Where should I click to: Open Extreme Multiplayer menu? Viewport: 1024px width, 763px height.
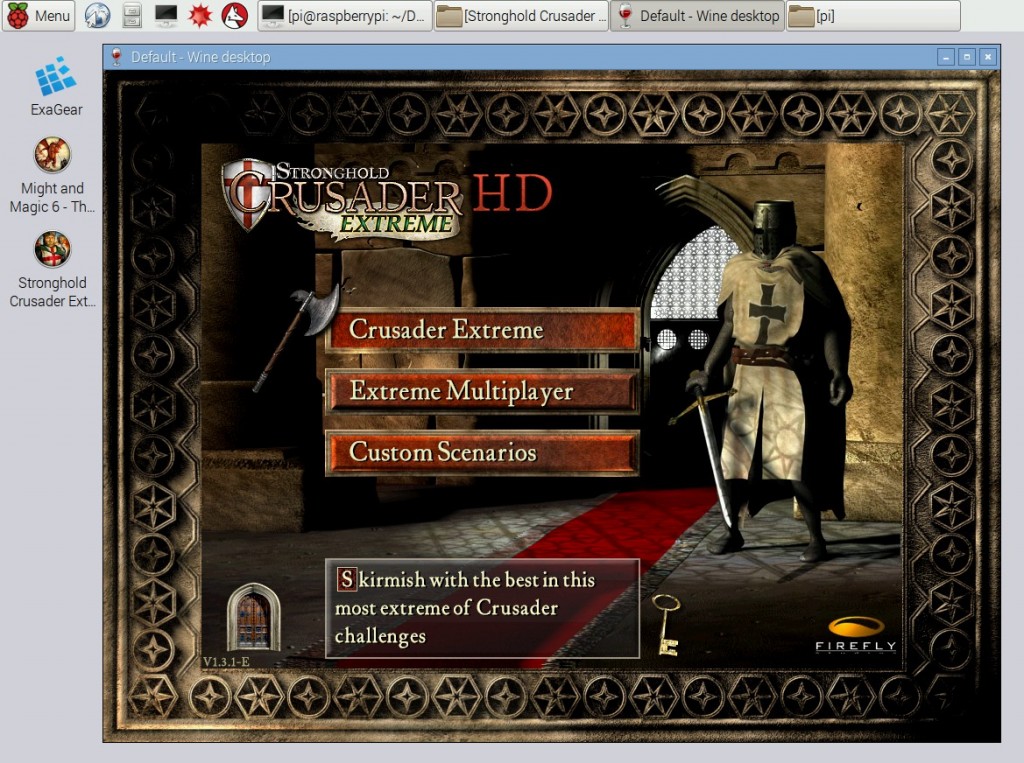click(482, 391)
